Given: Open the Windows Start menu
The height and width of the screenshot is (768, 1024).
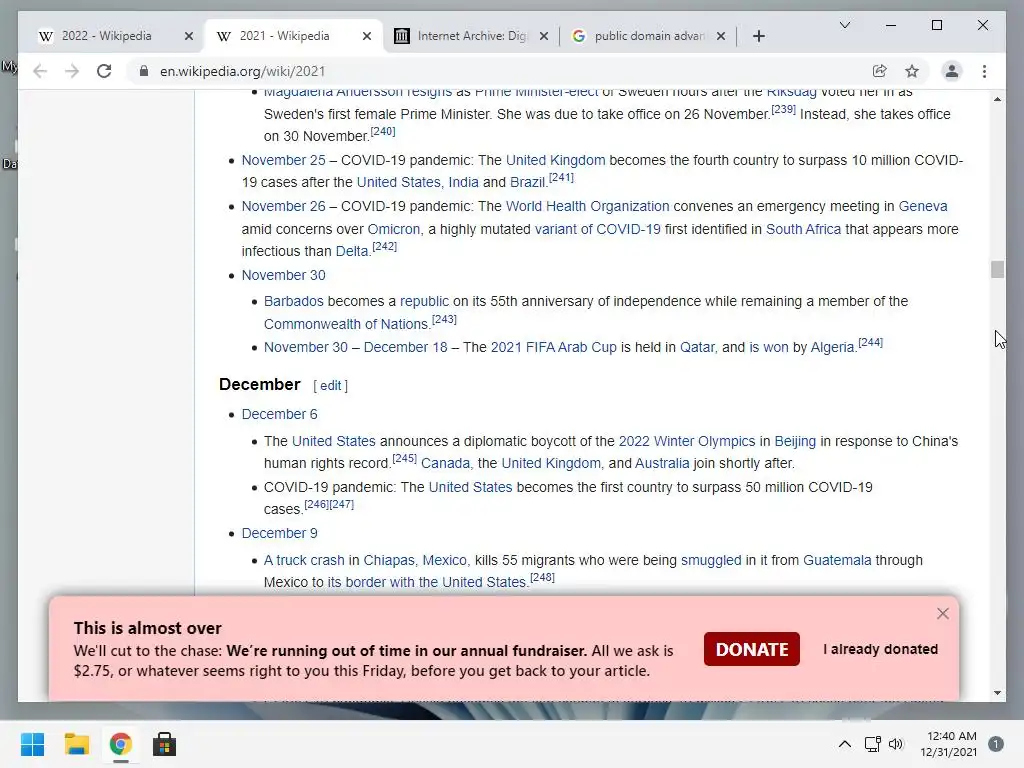Looking at the screenshot, I should [x=32, y=744].
